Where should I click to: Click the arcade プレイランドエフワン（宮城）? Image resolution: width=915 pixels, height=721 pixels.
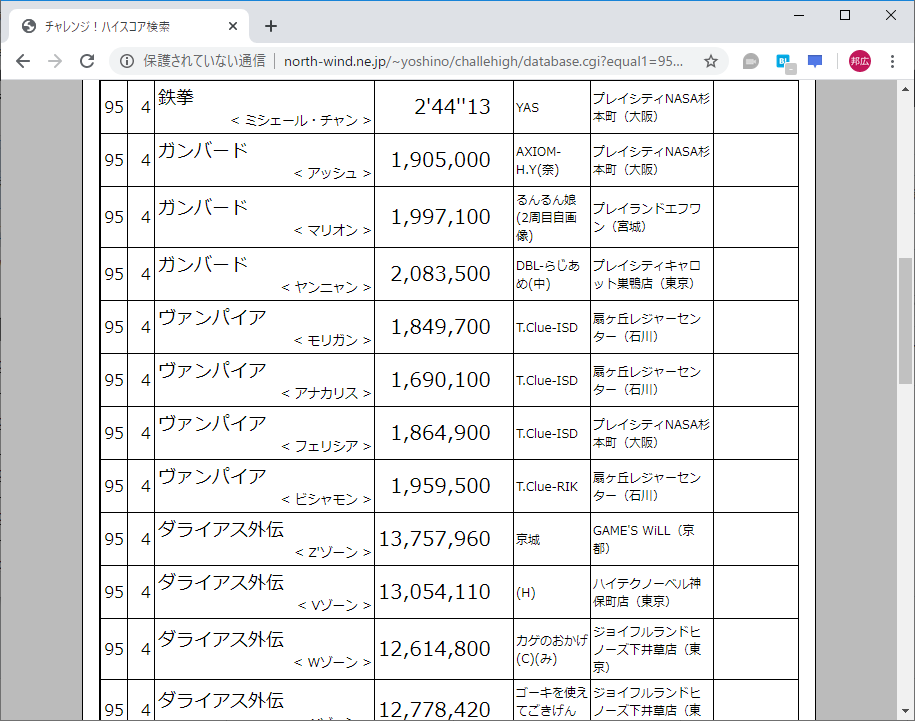(x=647, y=217)
